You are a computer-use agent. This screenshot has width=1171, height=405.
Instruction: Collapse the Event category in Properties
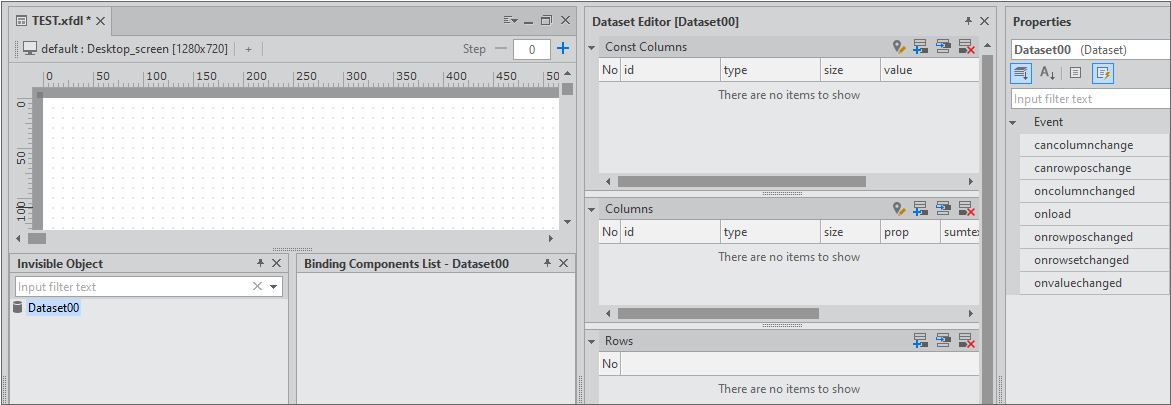(1018, 122)
